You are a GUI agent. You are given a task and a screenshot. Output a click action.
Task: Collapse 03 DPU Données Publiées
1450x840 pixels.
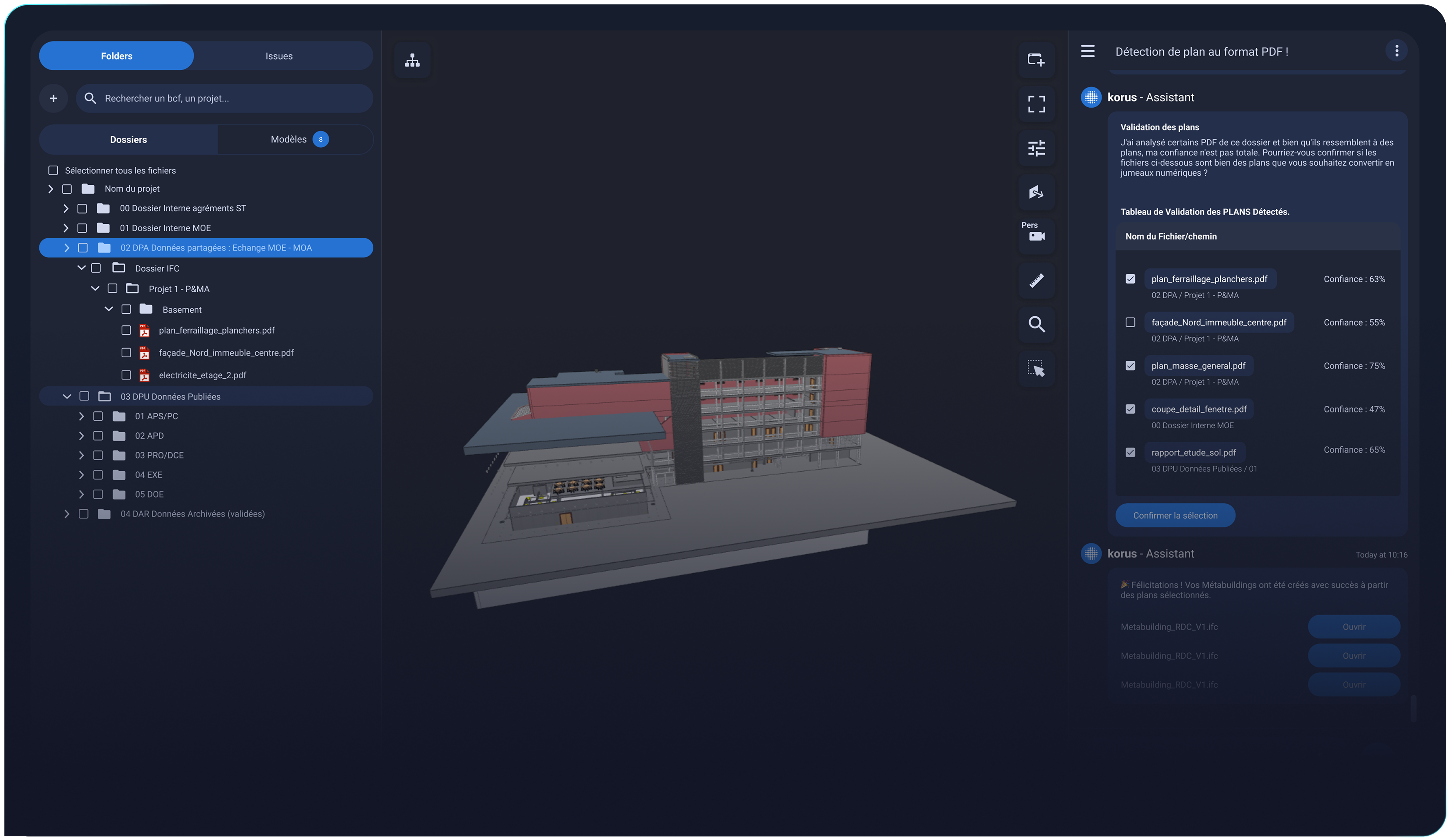67,396
